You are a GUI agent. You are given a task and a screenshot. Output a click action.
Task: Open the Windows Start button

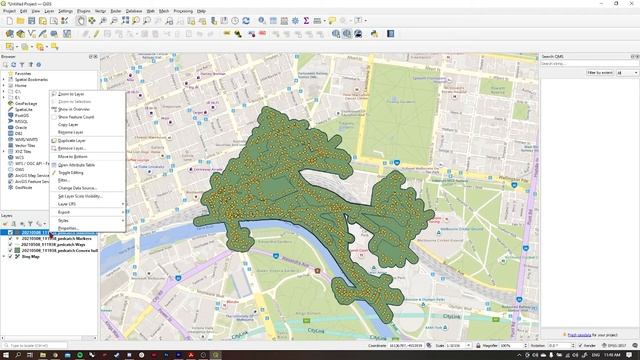[6, 355]
